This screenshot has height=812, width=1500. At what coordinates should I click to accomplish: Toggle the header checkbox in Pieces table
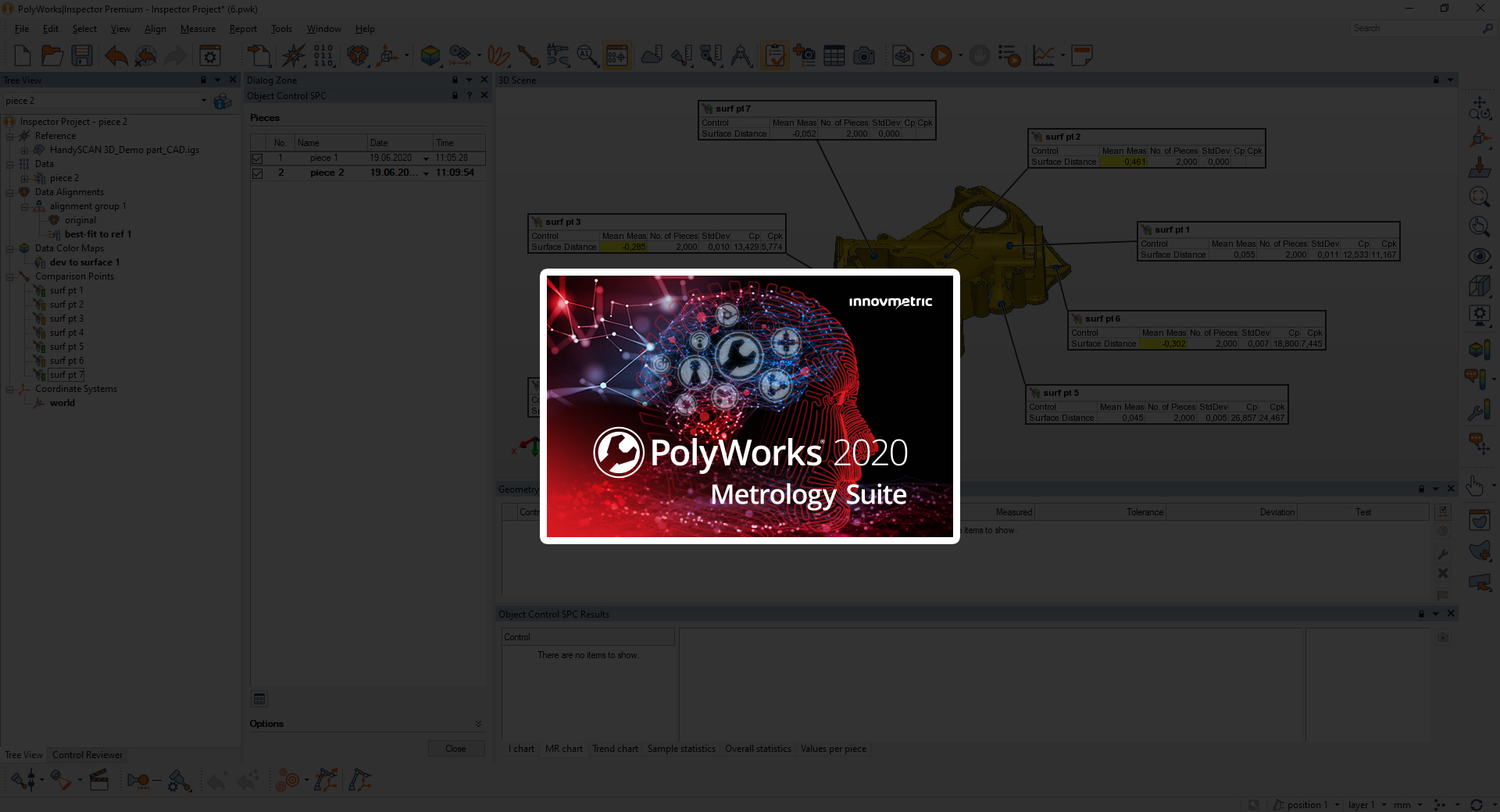[257, 143]
